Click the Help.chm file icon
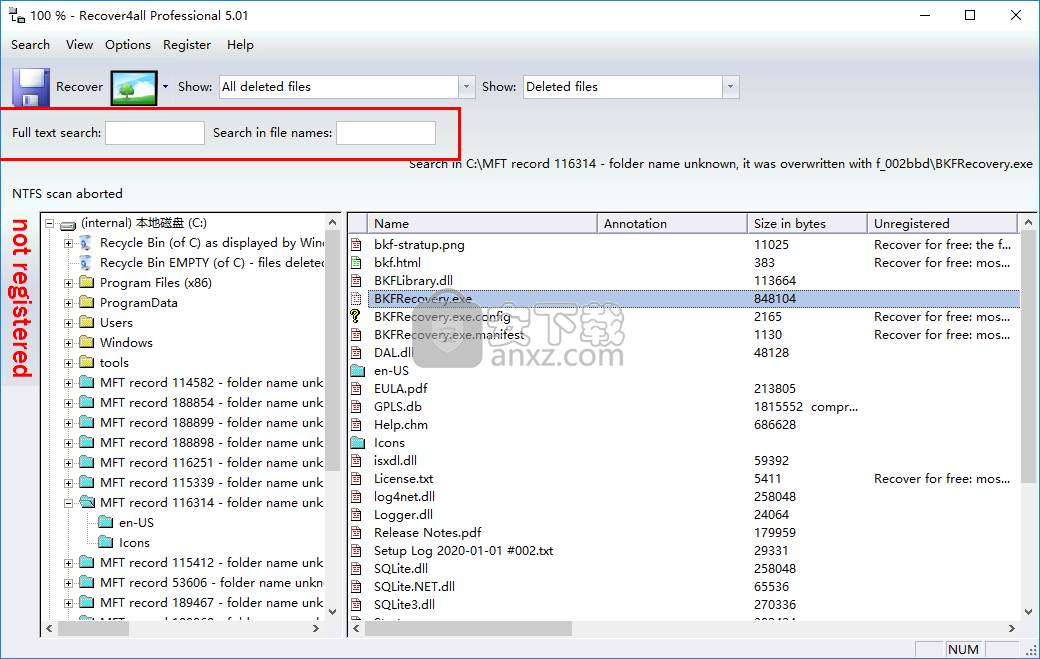The height and width of the screenshot is (659, 1040). [x=357, y=424]
